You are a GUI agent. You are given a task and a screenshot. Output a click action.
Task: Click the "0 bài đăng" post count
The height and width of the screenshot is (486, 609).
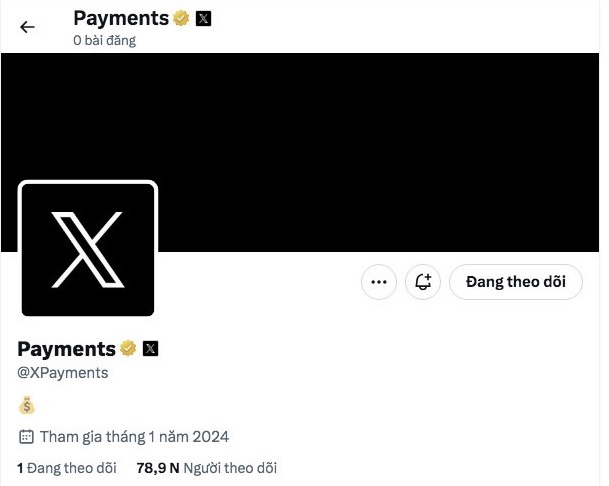pyautogui.click(x=104, y=41)
